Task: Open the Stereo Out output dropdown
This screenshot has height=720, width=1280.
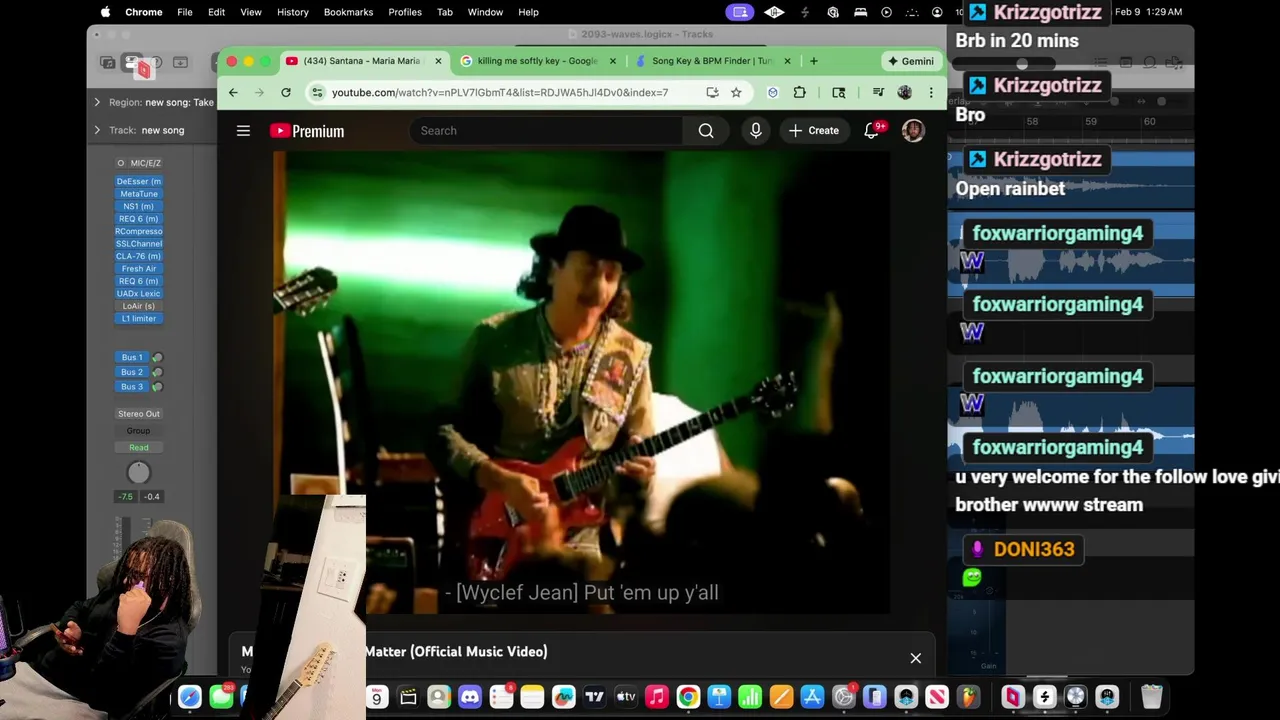Action: point(139,414)
